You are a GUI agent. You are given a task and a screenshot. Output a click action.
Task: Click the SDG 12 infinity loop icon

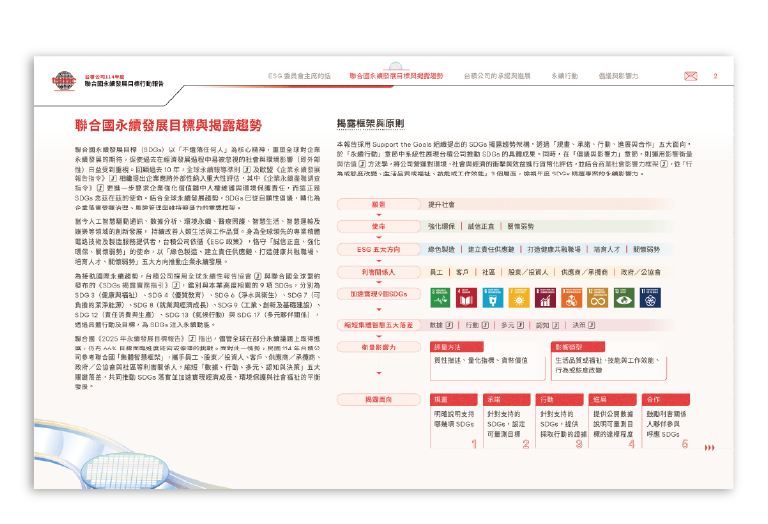598,298
